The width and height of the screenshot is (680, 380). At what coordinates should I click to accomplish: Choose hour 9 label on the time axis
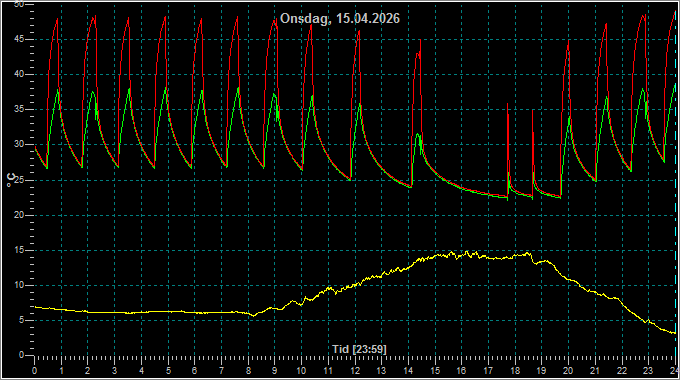(x=275, y=371)
